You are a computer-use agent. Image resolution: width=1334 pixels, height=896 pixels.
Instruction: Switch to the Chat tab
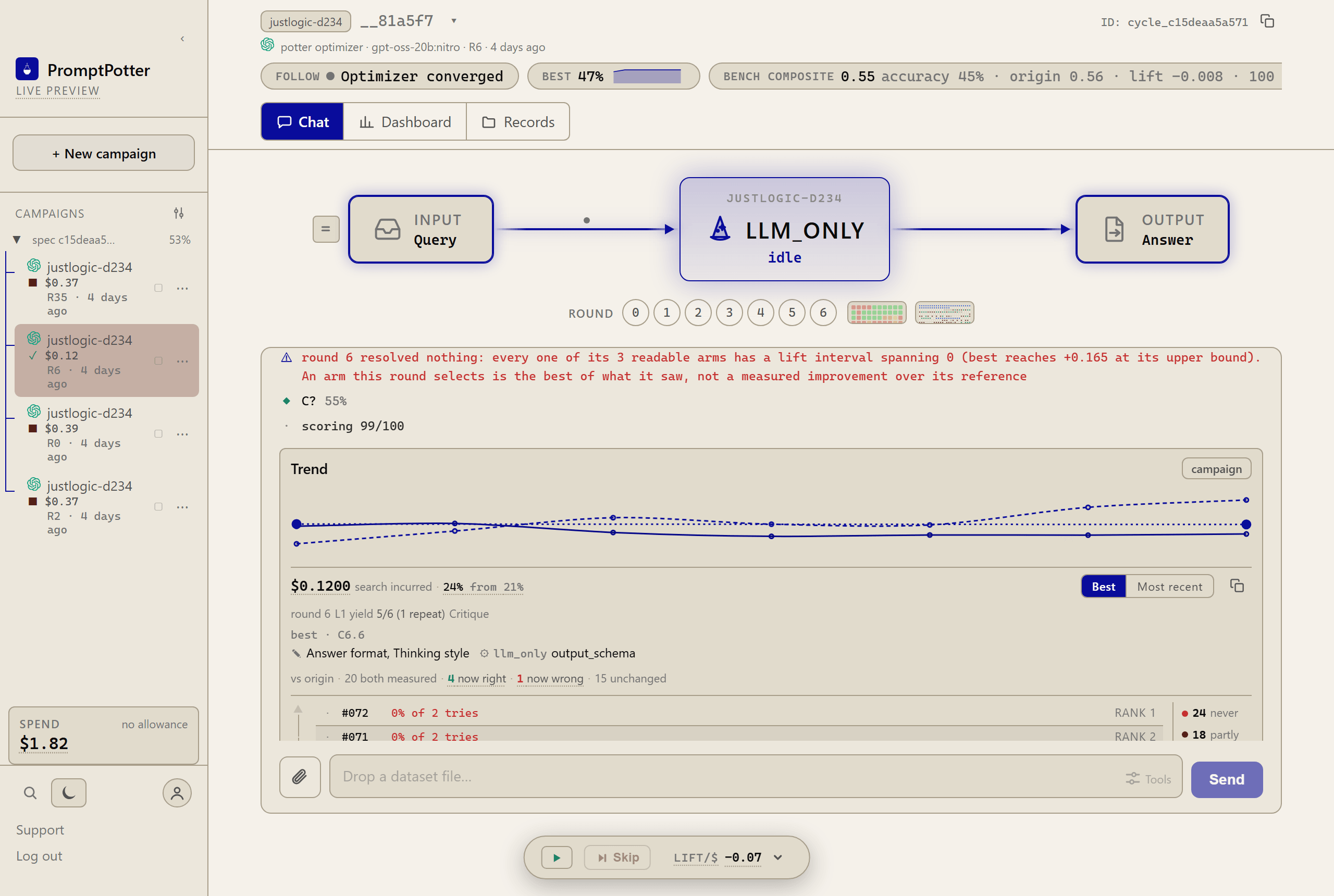coord(302,122)
